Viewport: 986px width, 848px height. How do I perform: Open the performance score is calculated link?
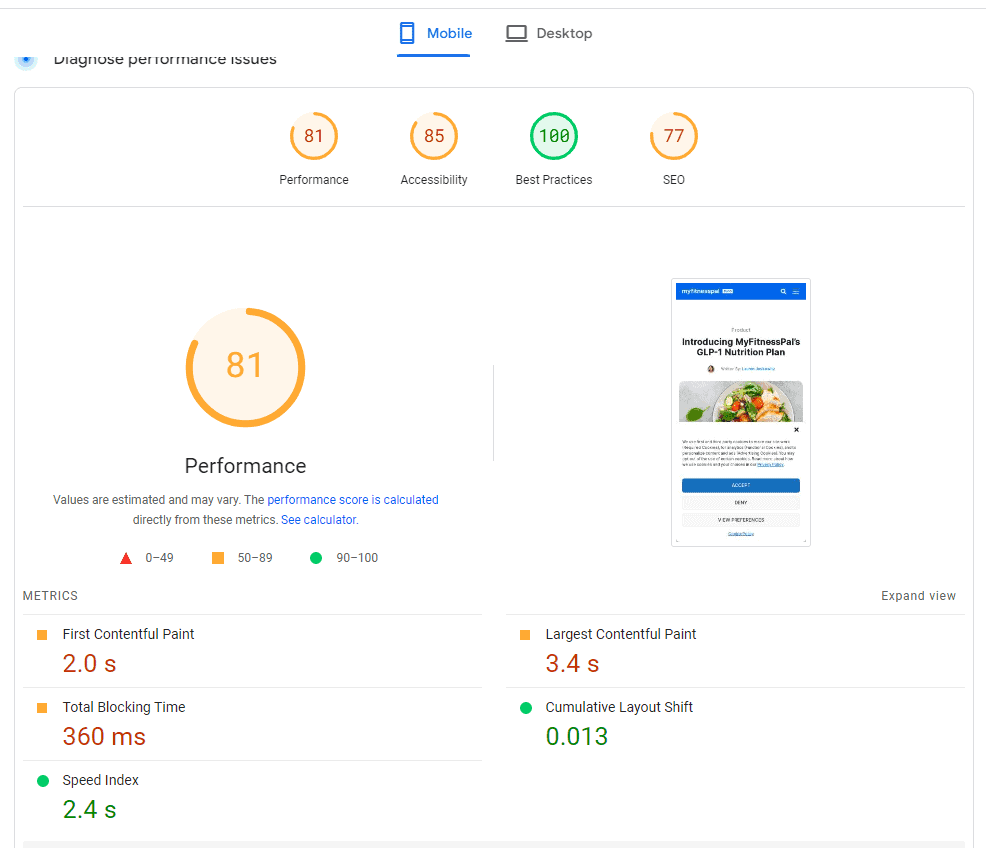pos(352,500)
